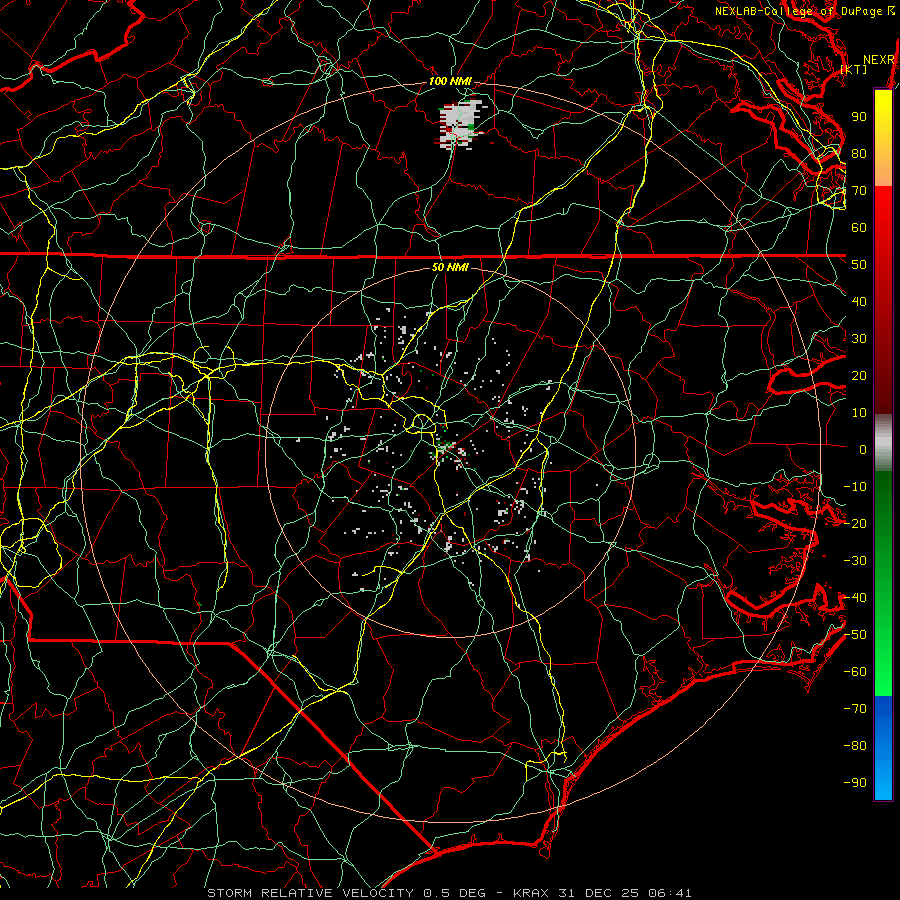
Task: Click the [KT] units label
Action: tap(854, 69)
